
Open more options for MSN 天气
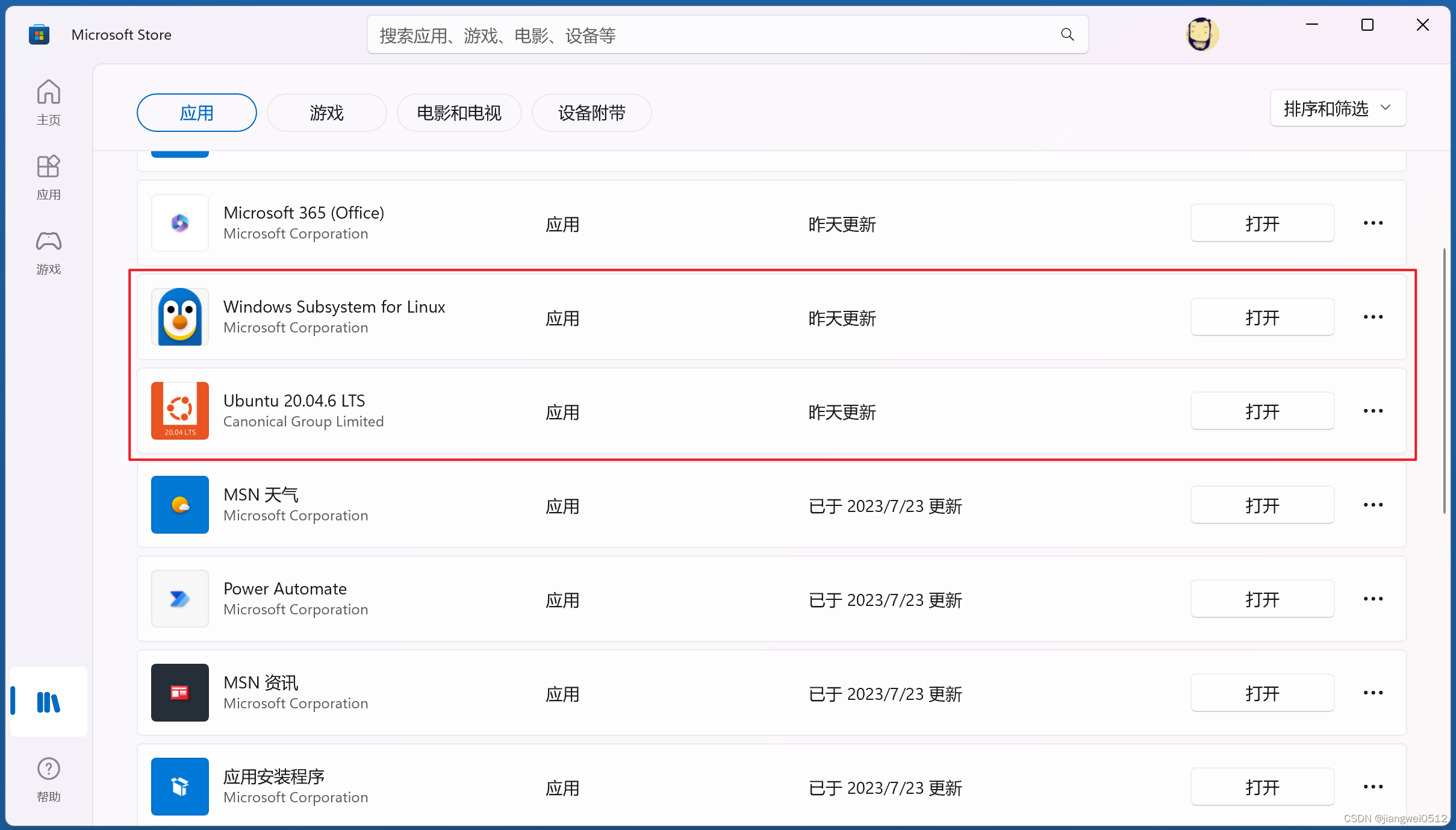(1373, 505)
